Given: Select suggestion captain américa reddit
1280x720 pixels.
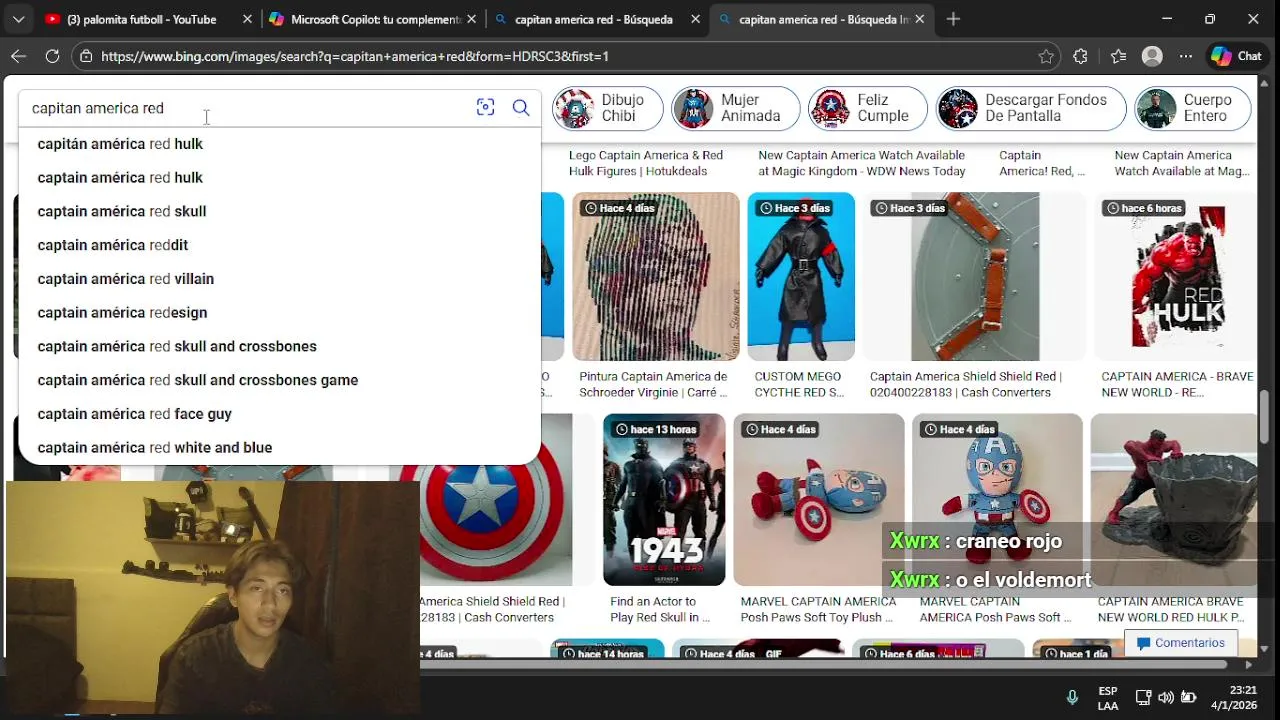Looking at the screenshot, I should 280,245.
